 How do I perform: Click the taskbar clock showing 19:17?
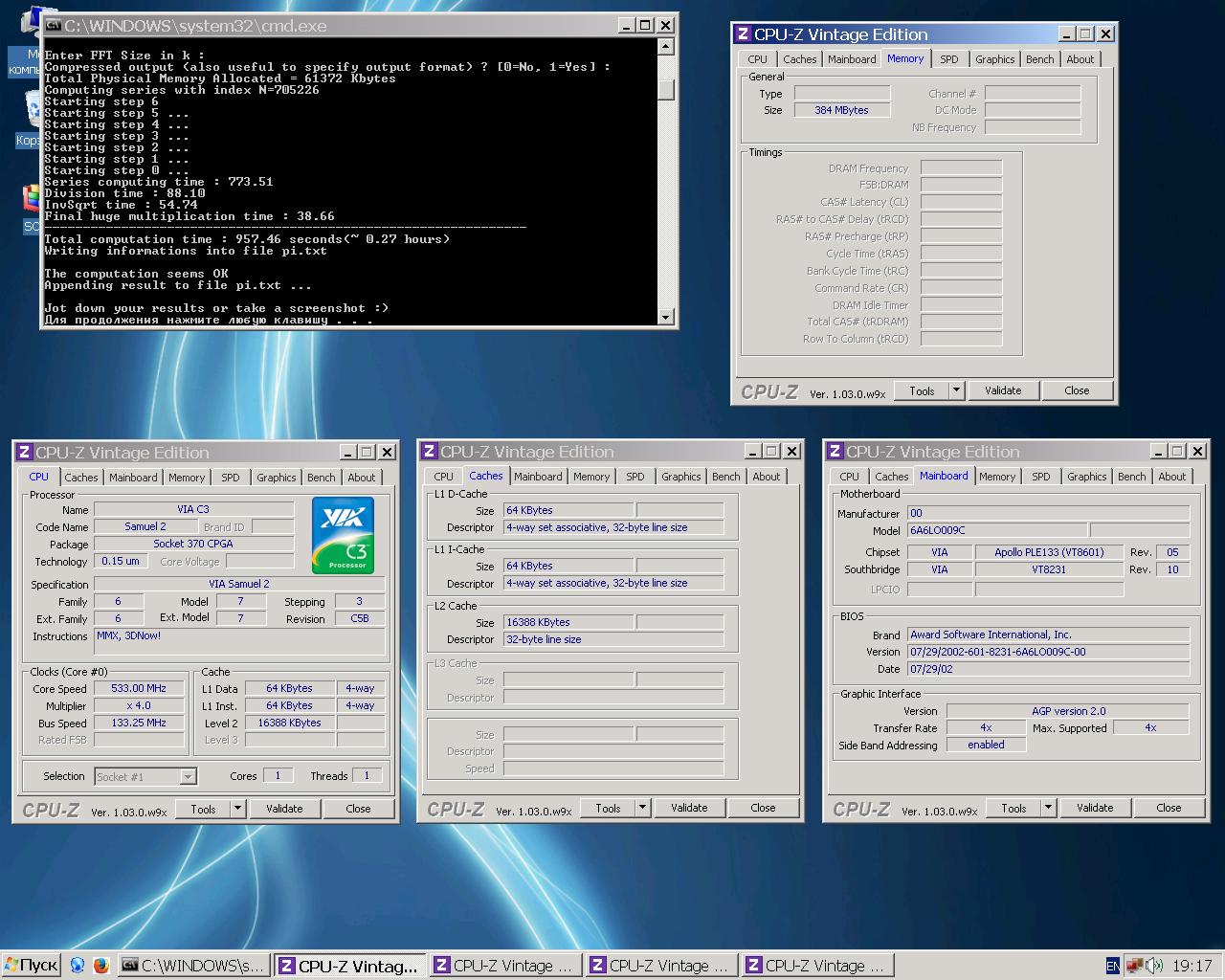(x=1192, y=966)
